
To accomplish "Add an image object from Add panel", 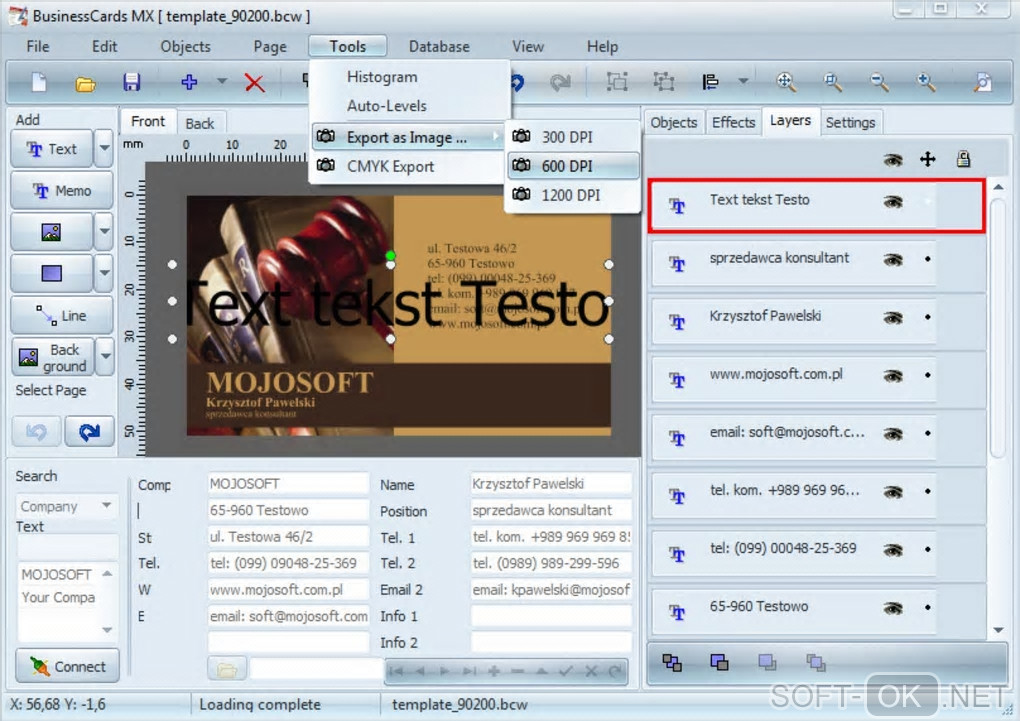I will 51,232.
